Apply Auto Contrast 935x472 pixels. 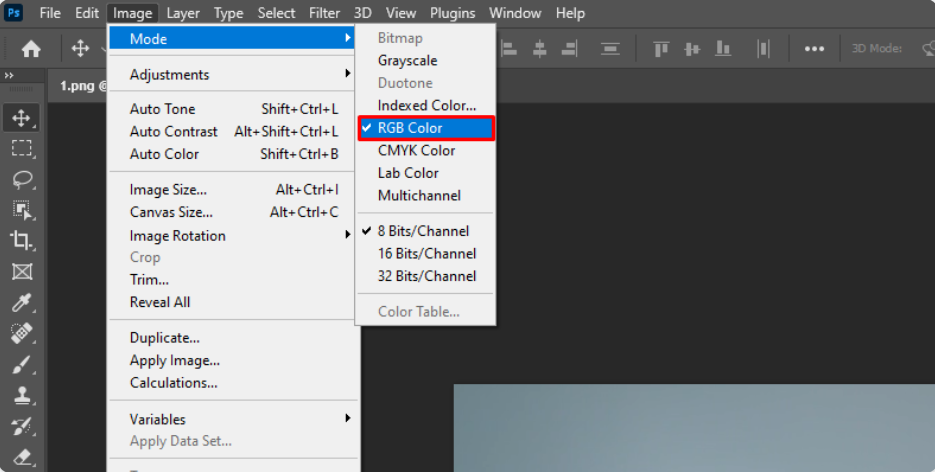coord(233,132)
